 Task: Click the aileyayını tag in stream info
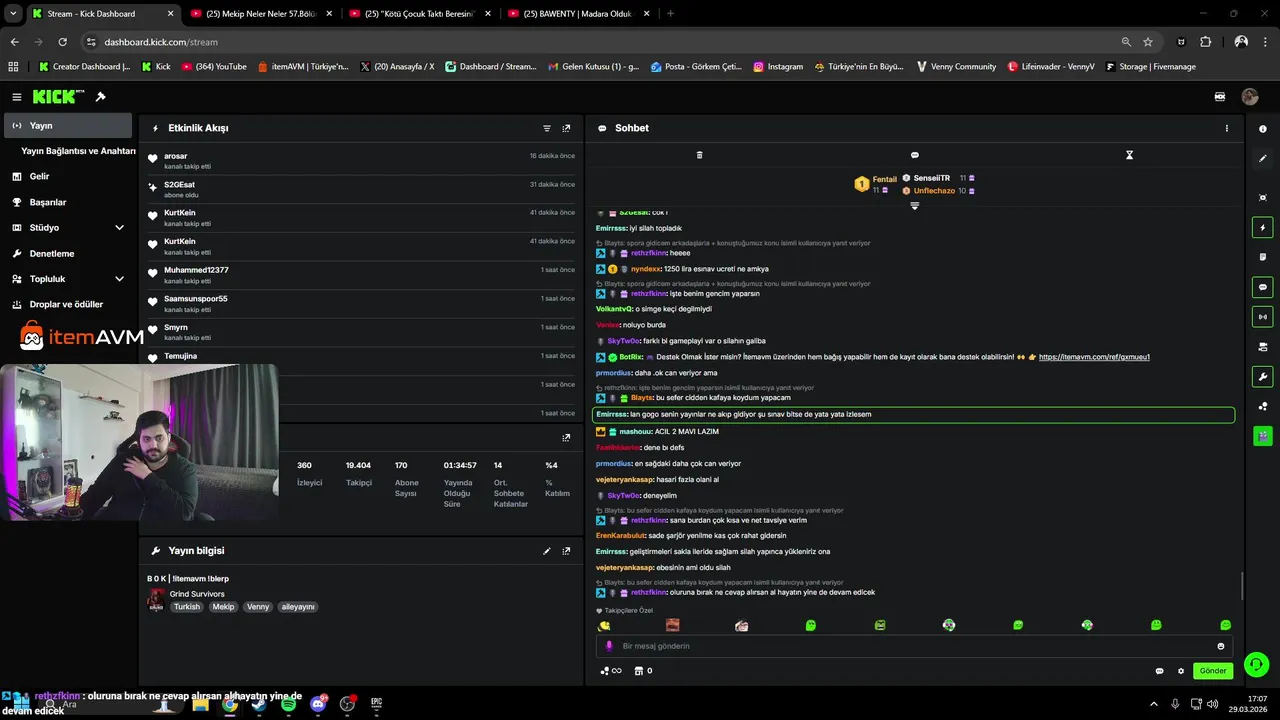(x=298, y=607)
